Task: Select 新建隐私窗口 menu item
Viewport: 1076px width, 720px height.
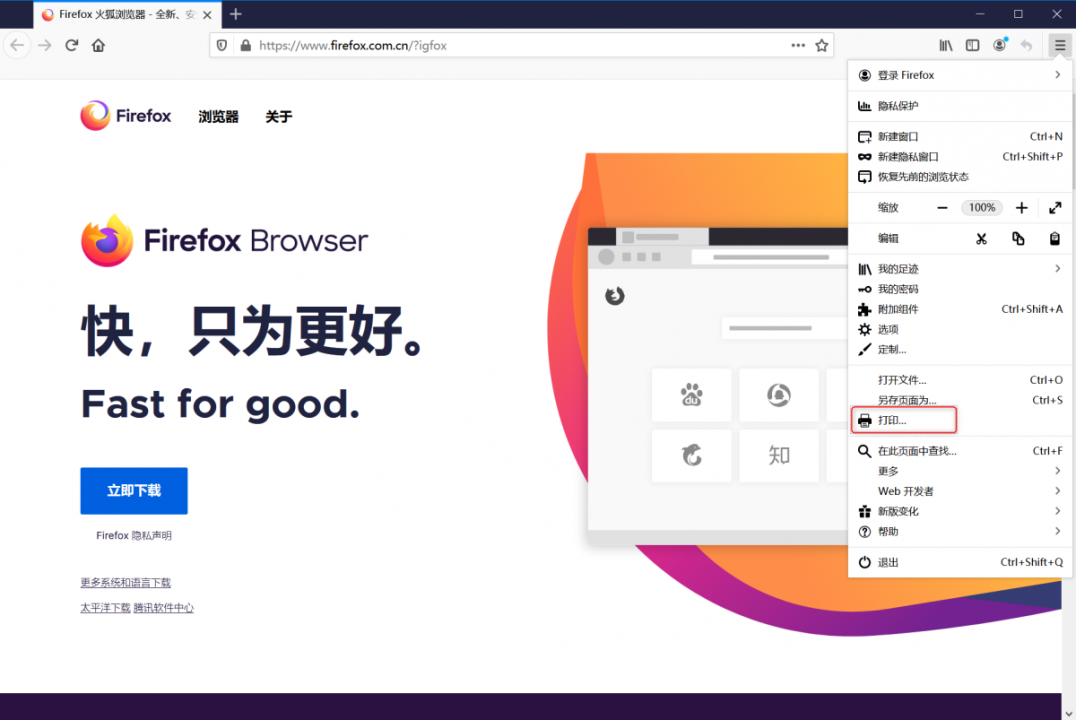Action: coord(960,156)
